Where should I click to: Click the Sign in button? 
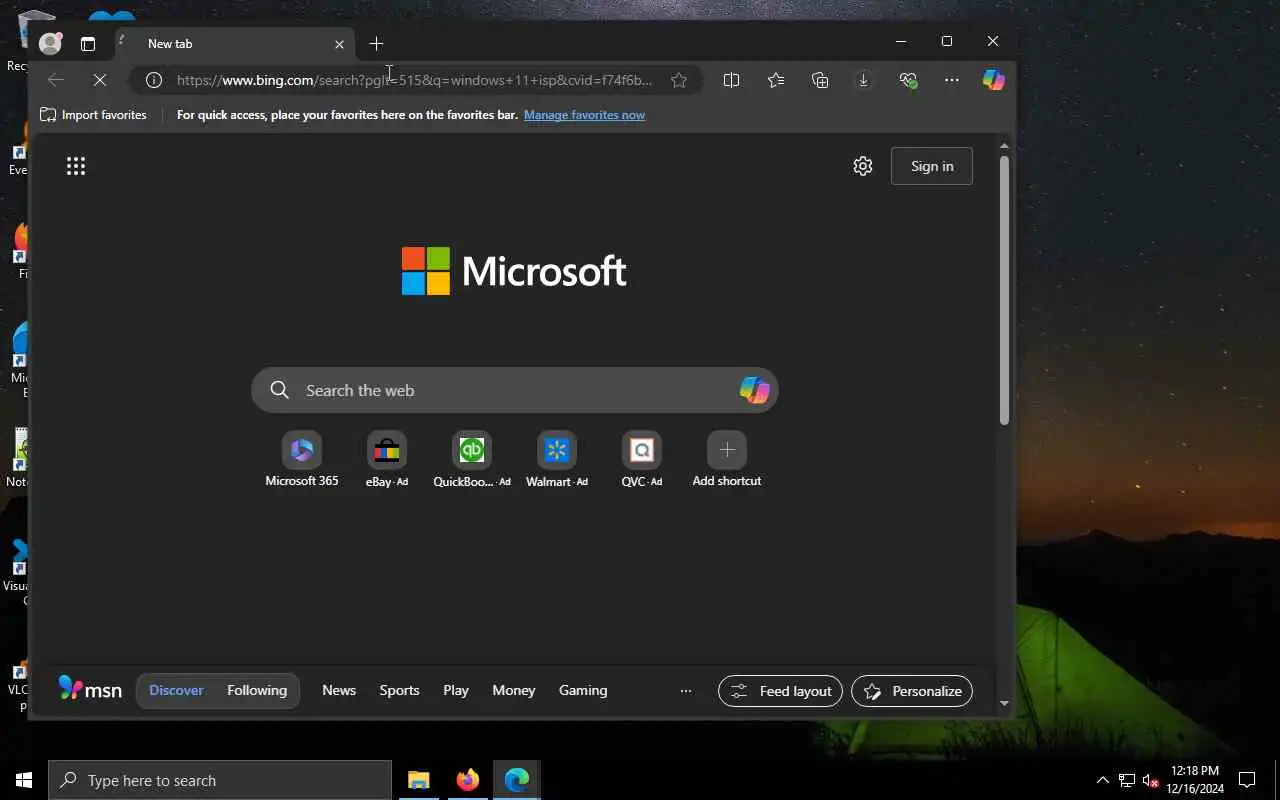932,166
